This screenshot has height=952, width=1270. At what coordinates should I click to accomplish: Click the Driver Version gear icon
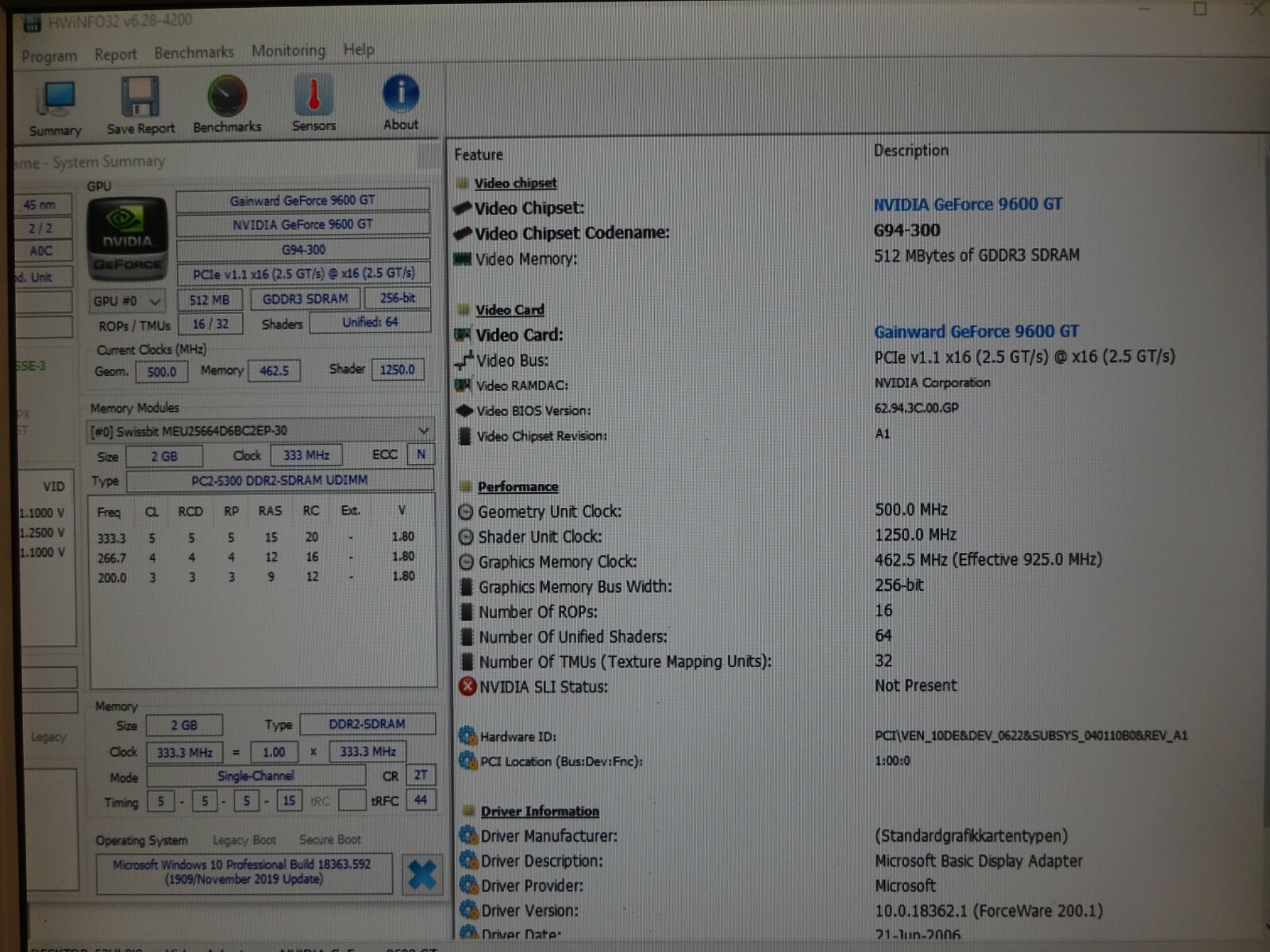[469, 910]
